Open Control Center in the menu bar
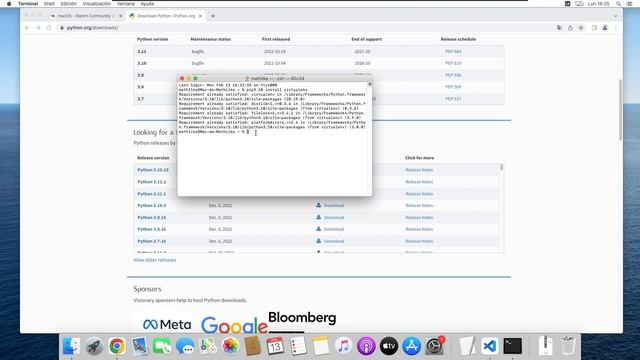This screenshot has height=360, width=640. [x=629, y=4]
